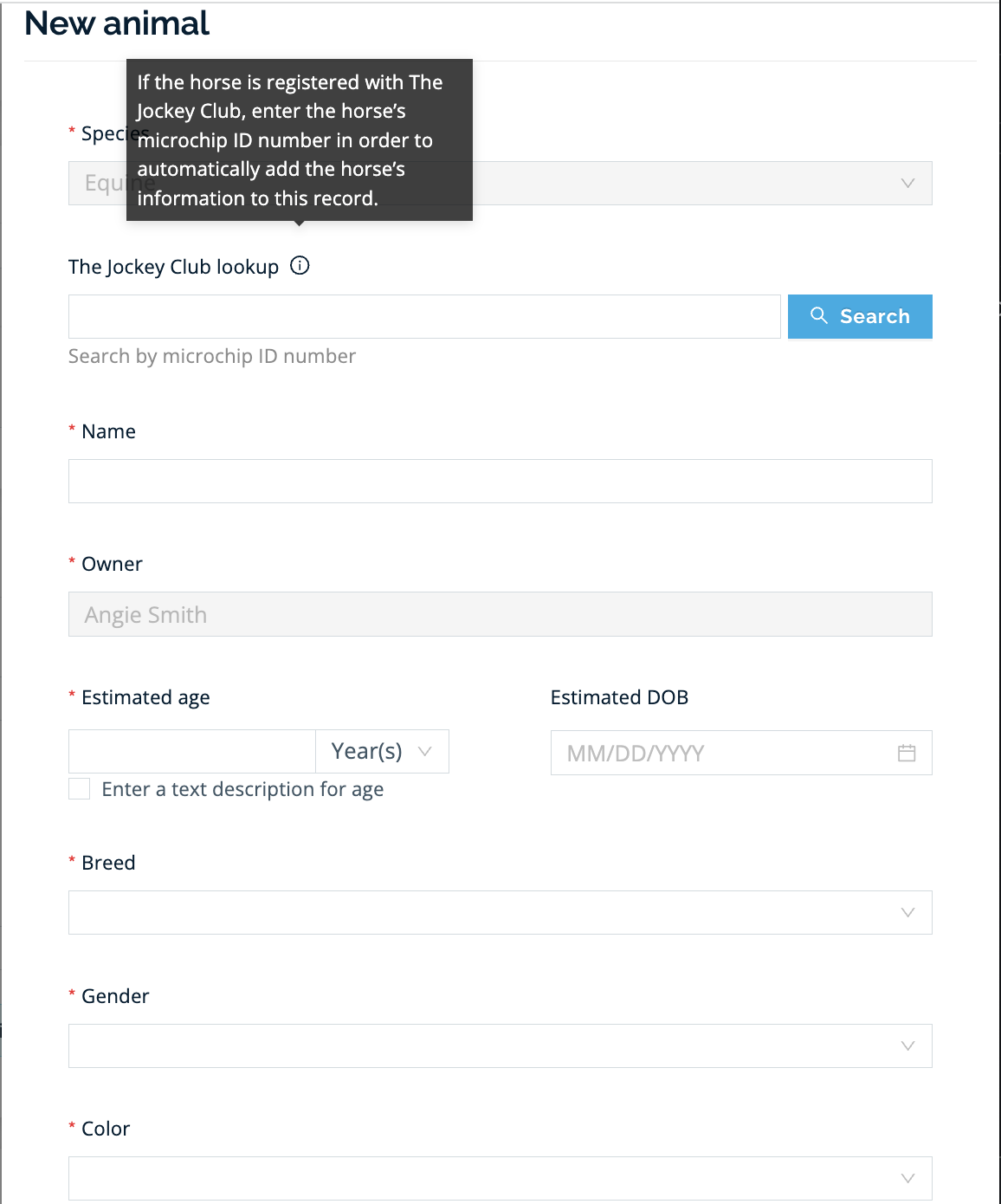Click into the Name input field

(x=500, y=481)
